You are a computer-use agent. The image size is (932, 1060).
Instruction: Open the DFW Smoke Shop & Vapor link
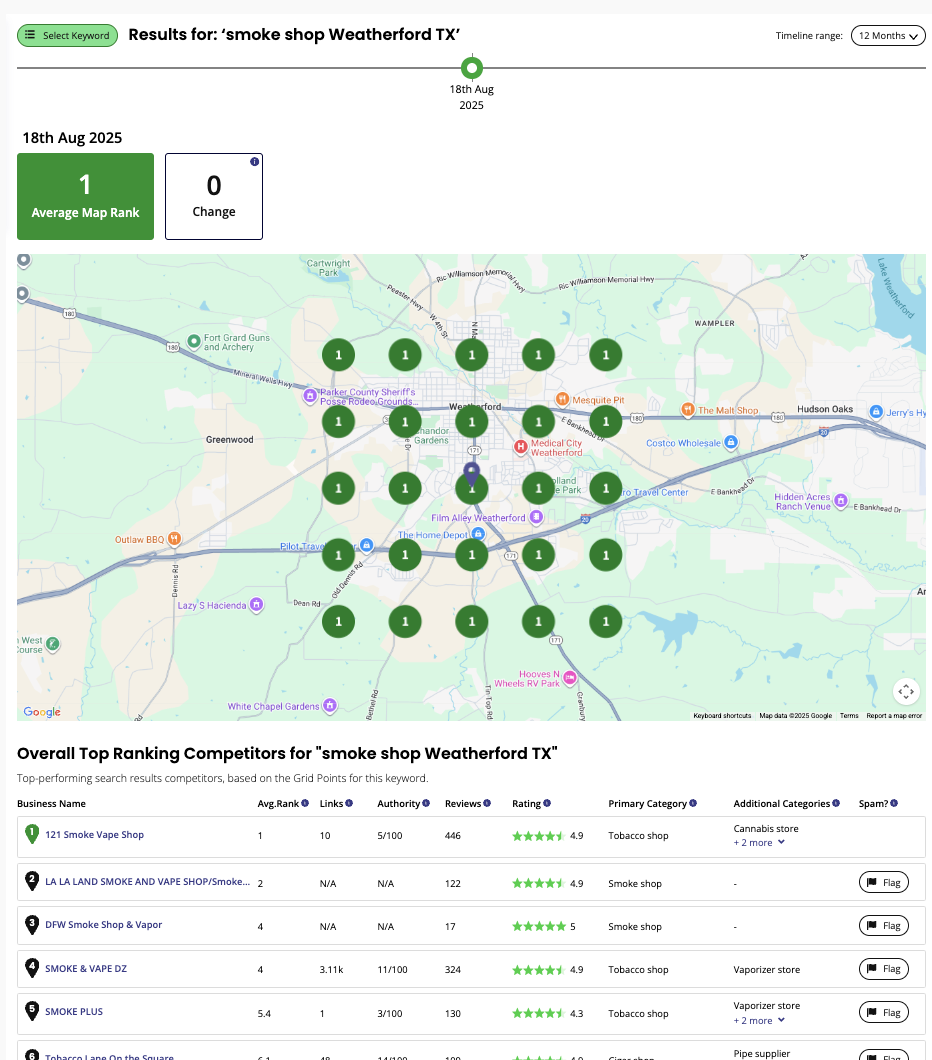click(103, 925)
